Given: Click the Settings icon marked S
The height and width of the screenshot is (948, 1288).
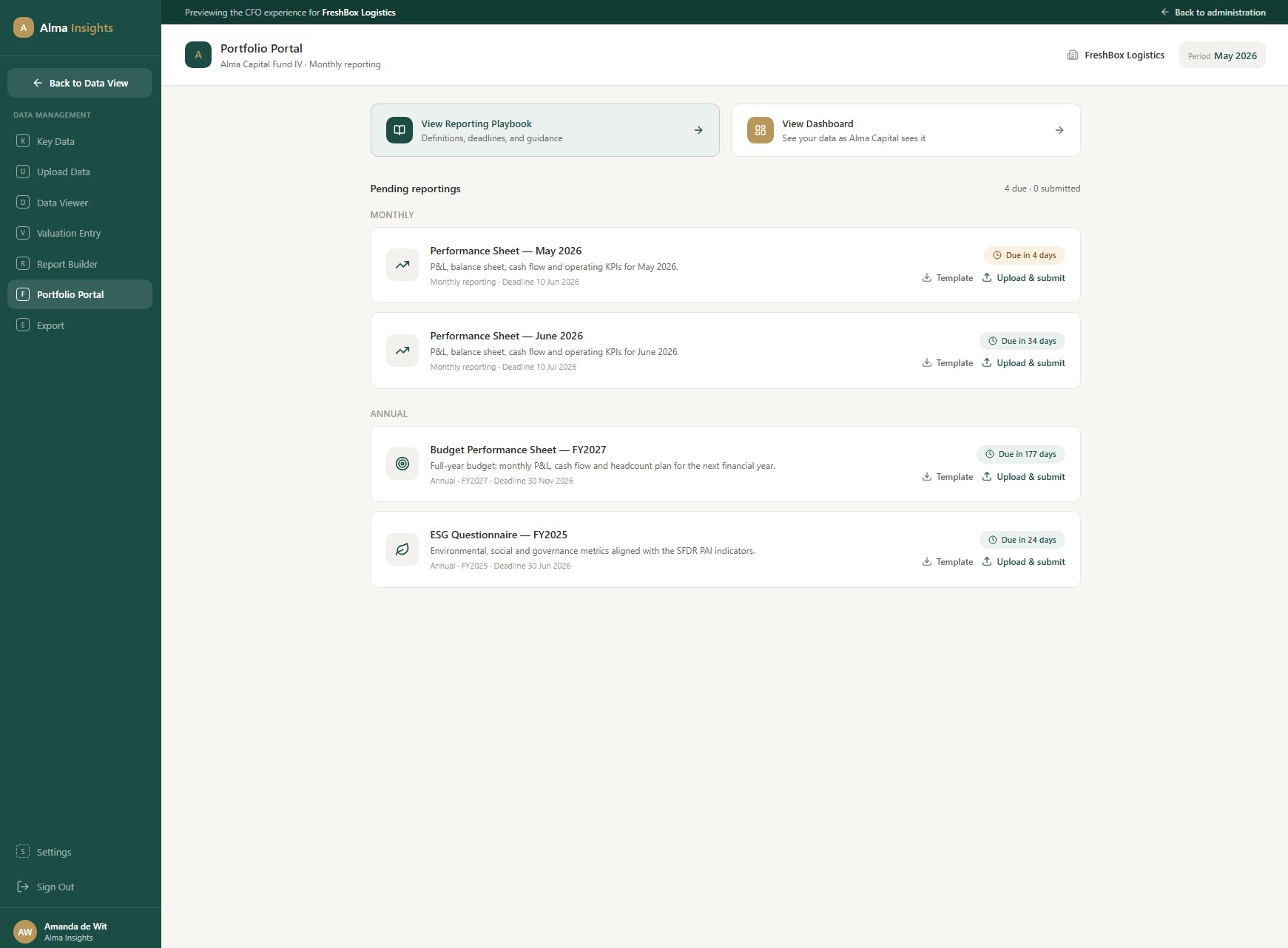Looking at the screenshot, I should 23,851.
